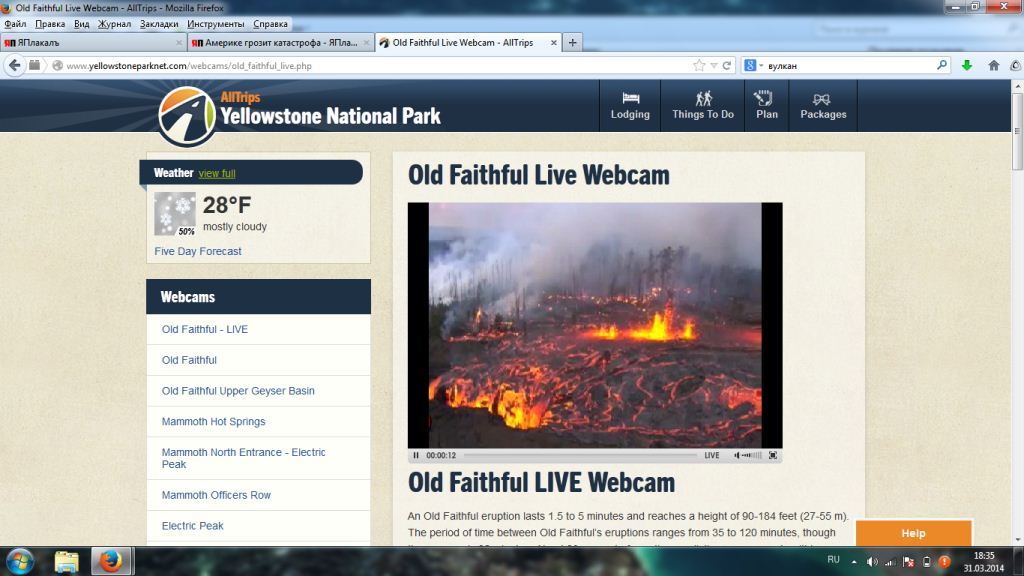Click the search box containing вулкан
The width and height of the screenshot is (1024, 576).
[849, 65]
